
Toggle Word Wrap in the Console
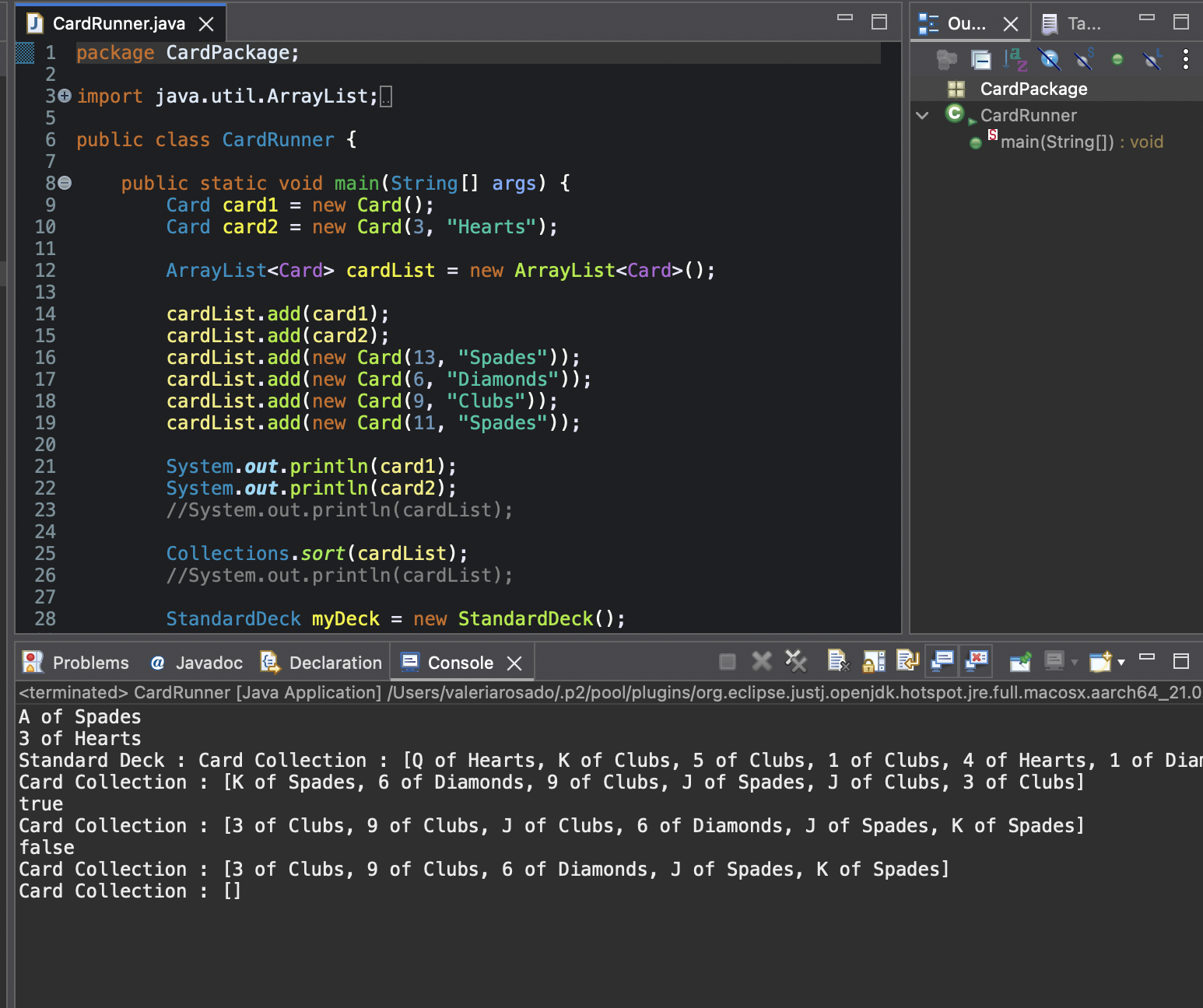[x=908, y=662]
